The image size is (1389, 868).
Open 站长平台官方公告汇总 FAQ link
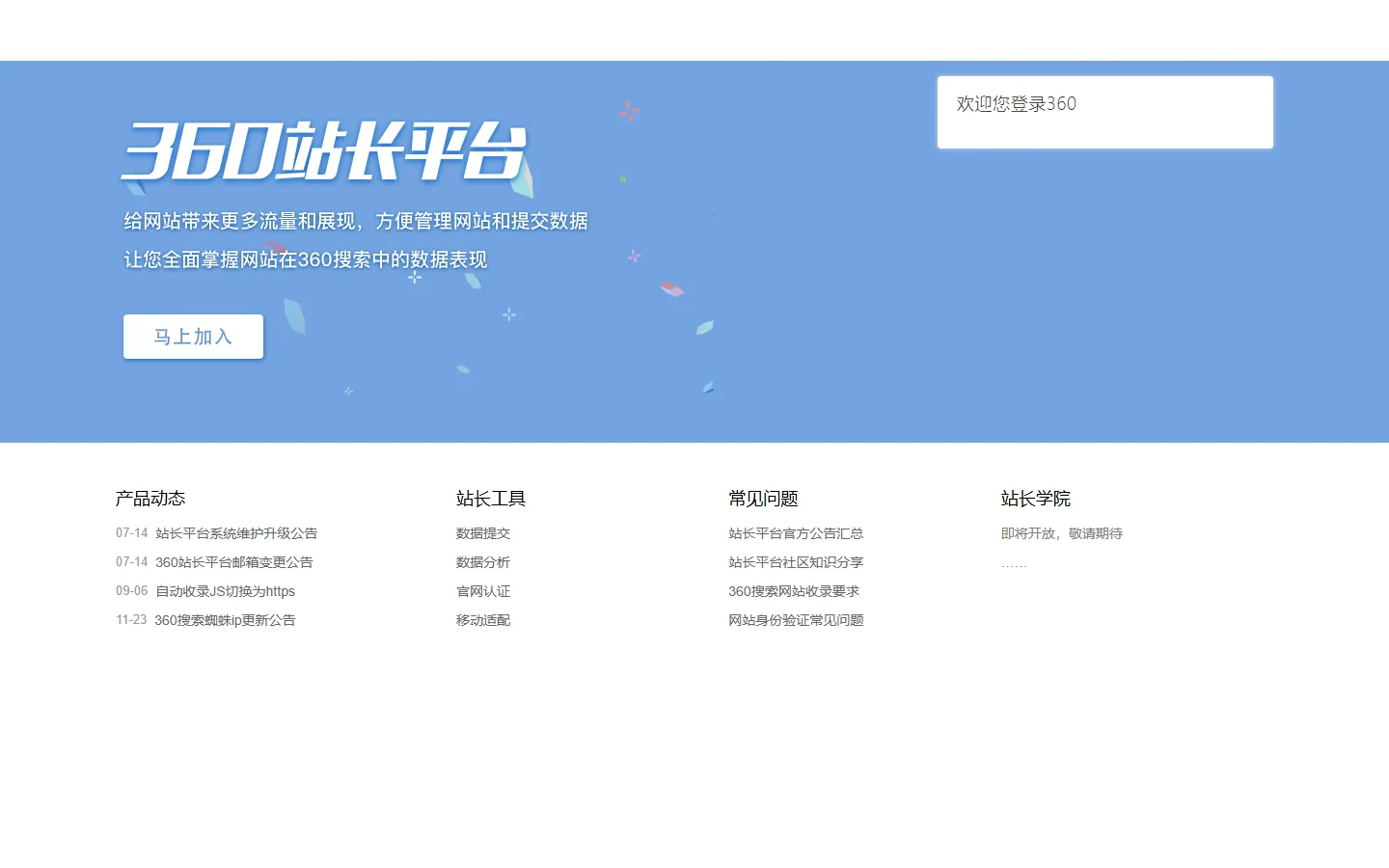click(796, 533)
